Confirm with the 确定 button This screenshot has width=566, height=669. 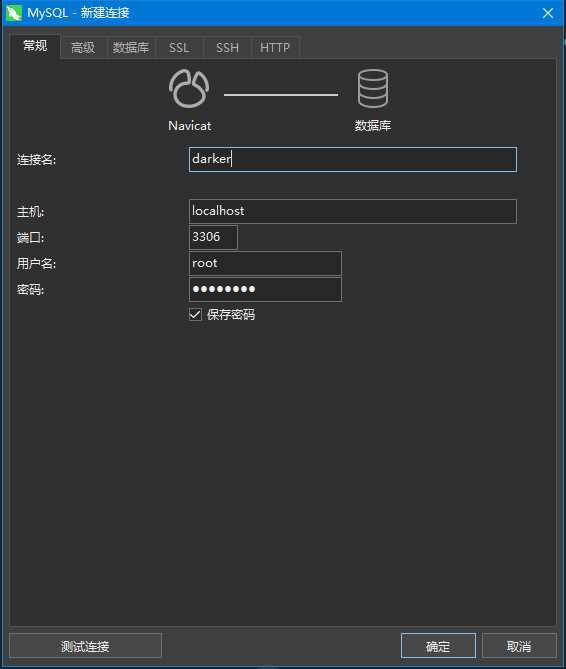[438, 646]
